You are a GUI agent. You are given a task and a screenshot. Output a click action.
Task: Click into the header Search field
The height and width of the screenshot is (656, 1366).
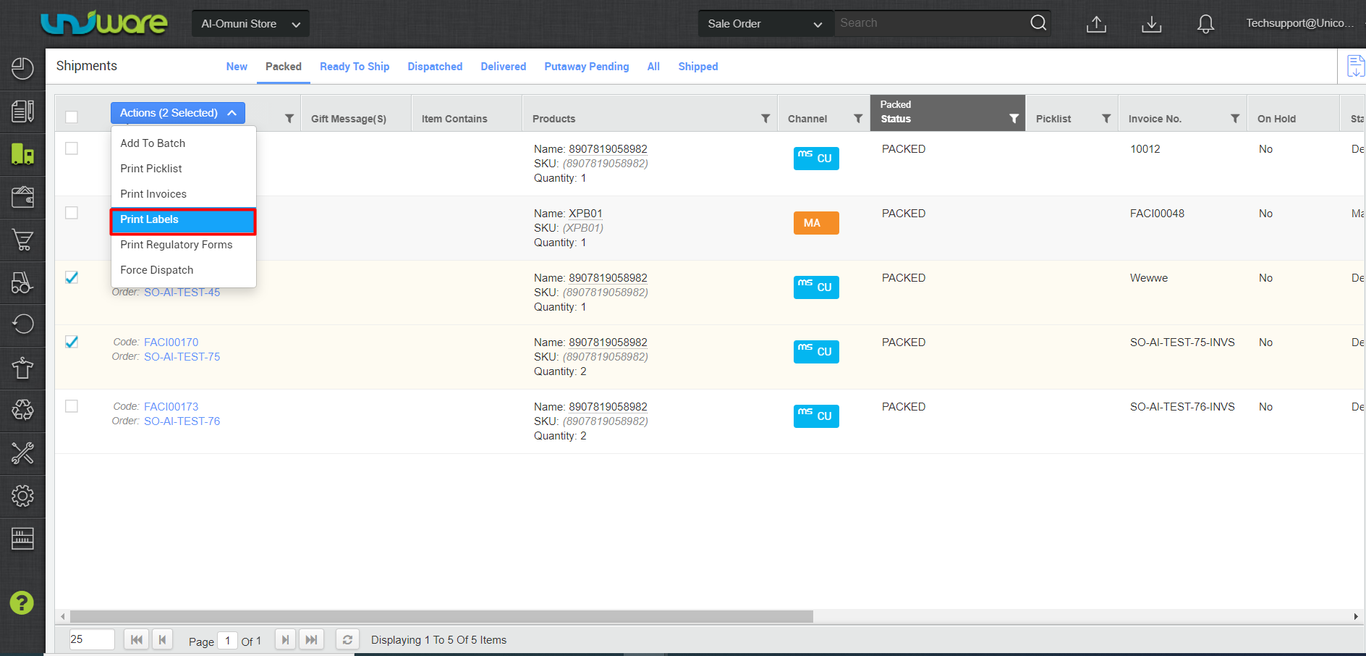930,23
